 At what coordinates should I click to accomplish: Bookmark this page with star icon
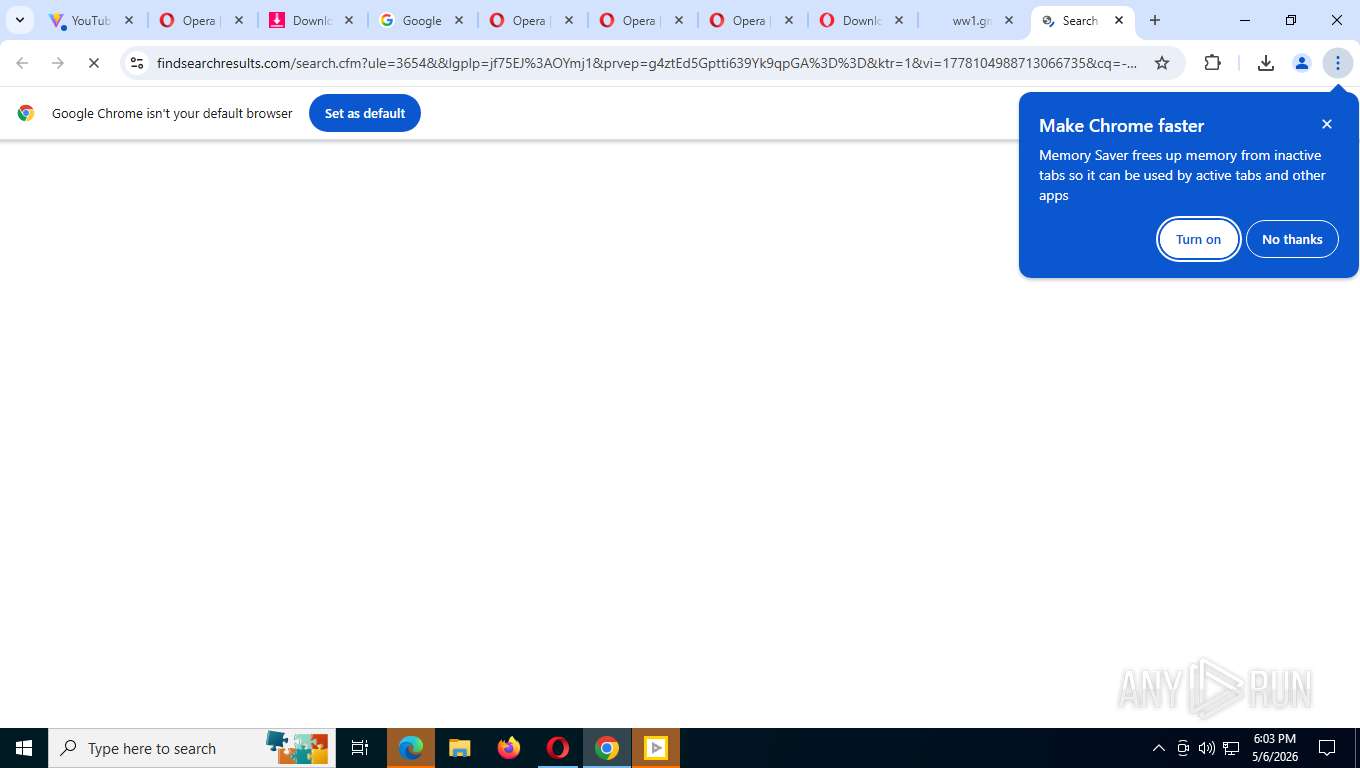1162,63
